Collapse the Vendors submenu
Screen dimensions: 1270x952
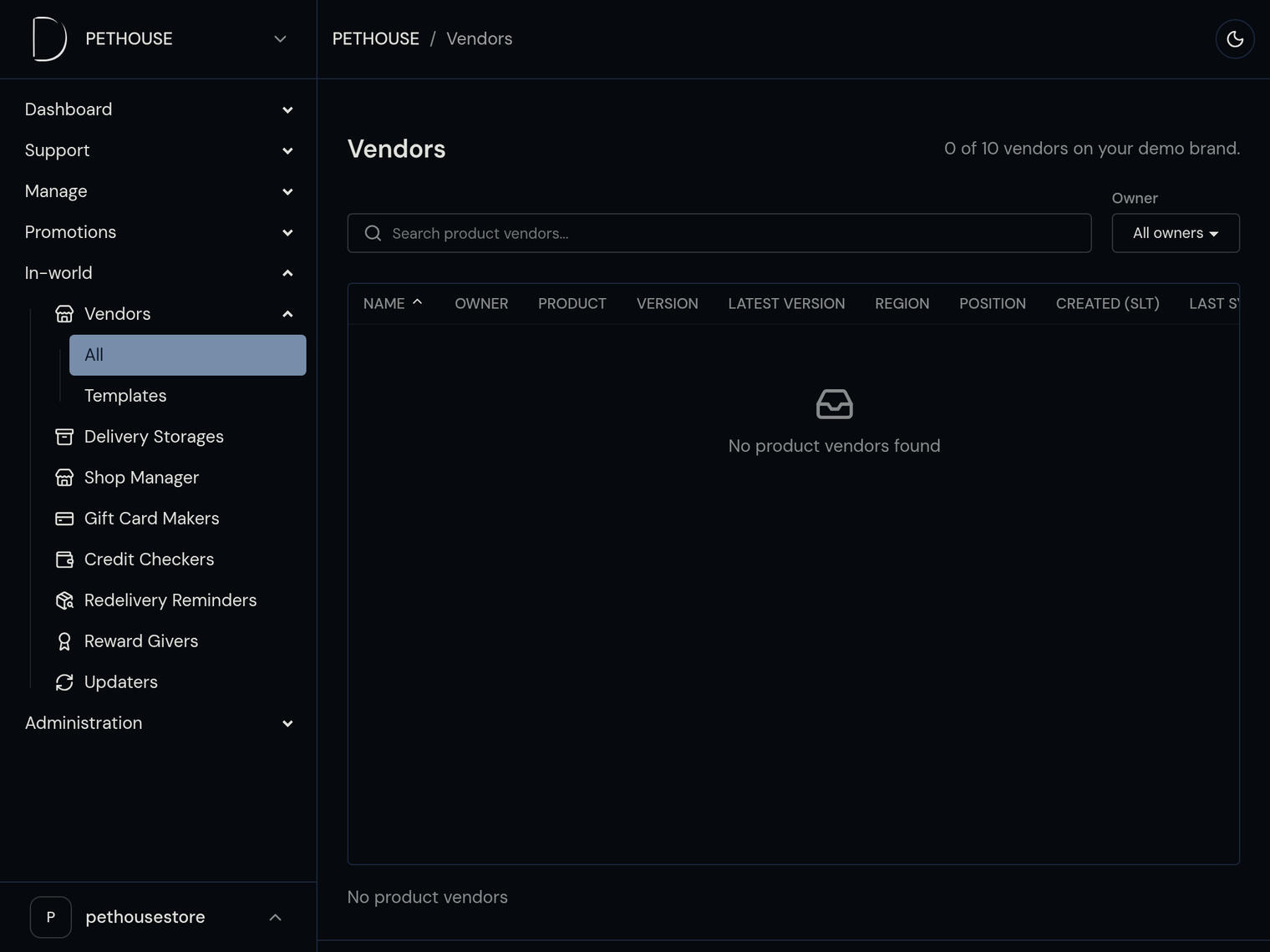click(x=287, y=314)
